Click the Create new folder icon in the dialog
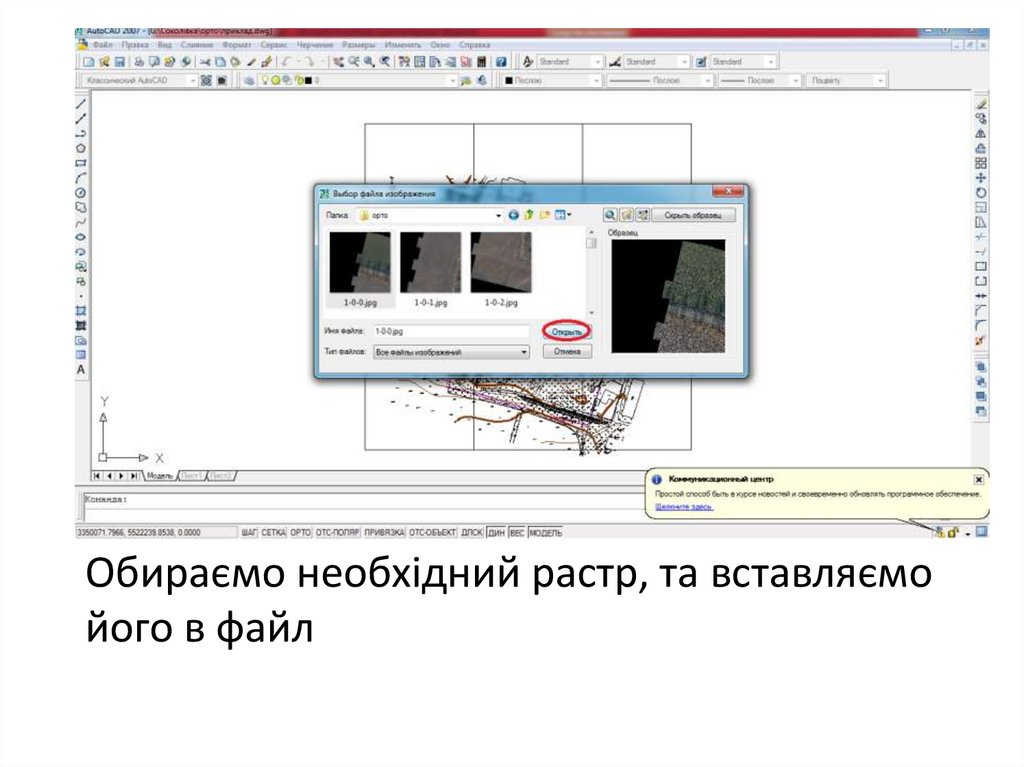The image size is (1024, 767). click(545, 215)
